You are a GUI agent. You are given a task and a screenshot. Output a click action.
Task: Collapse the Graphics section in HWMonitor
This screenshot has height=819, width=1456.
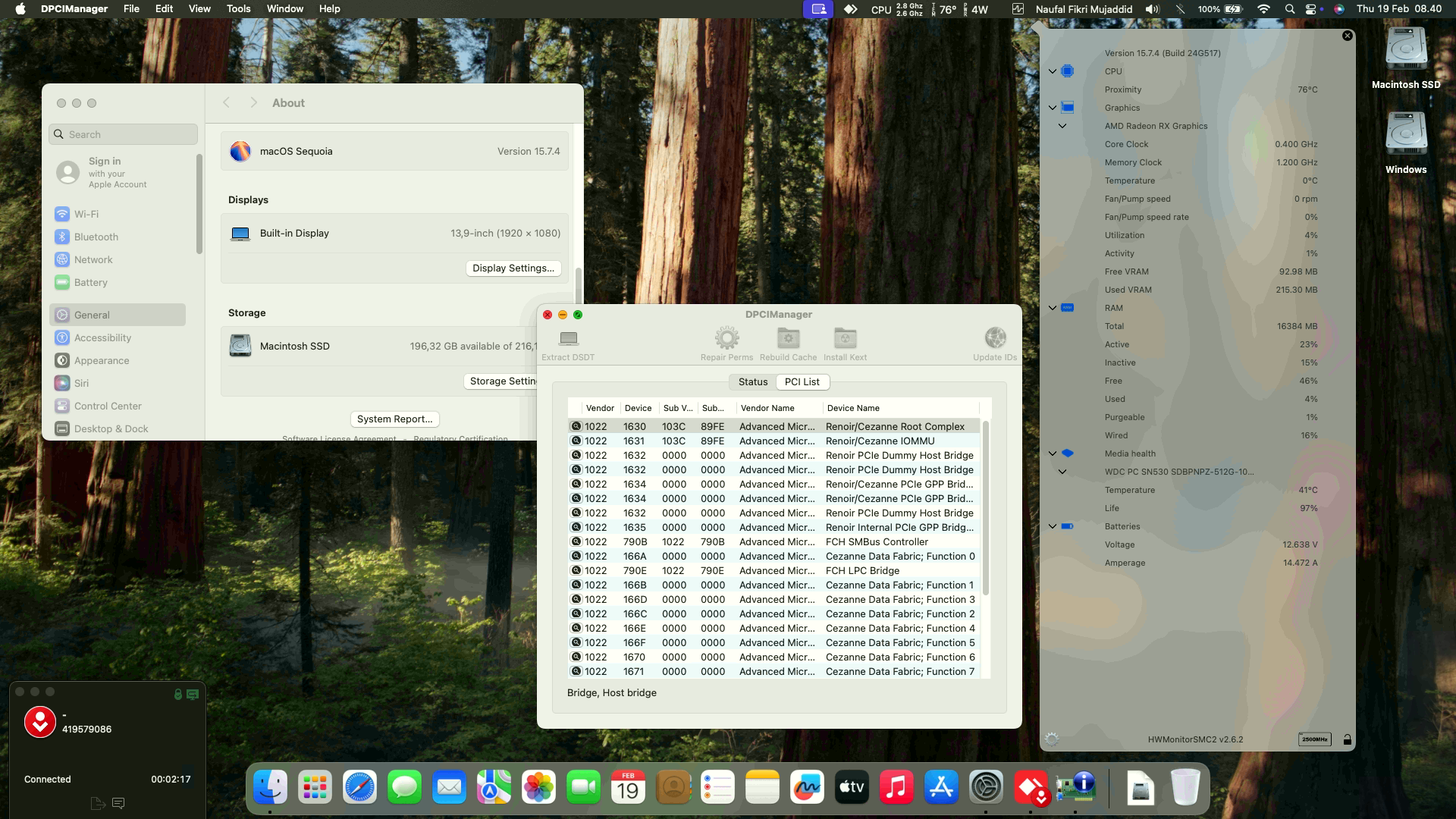(x=1053, y=108)
